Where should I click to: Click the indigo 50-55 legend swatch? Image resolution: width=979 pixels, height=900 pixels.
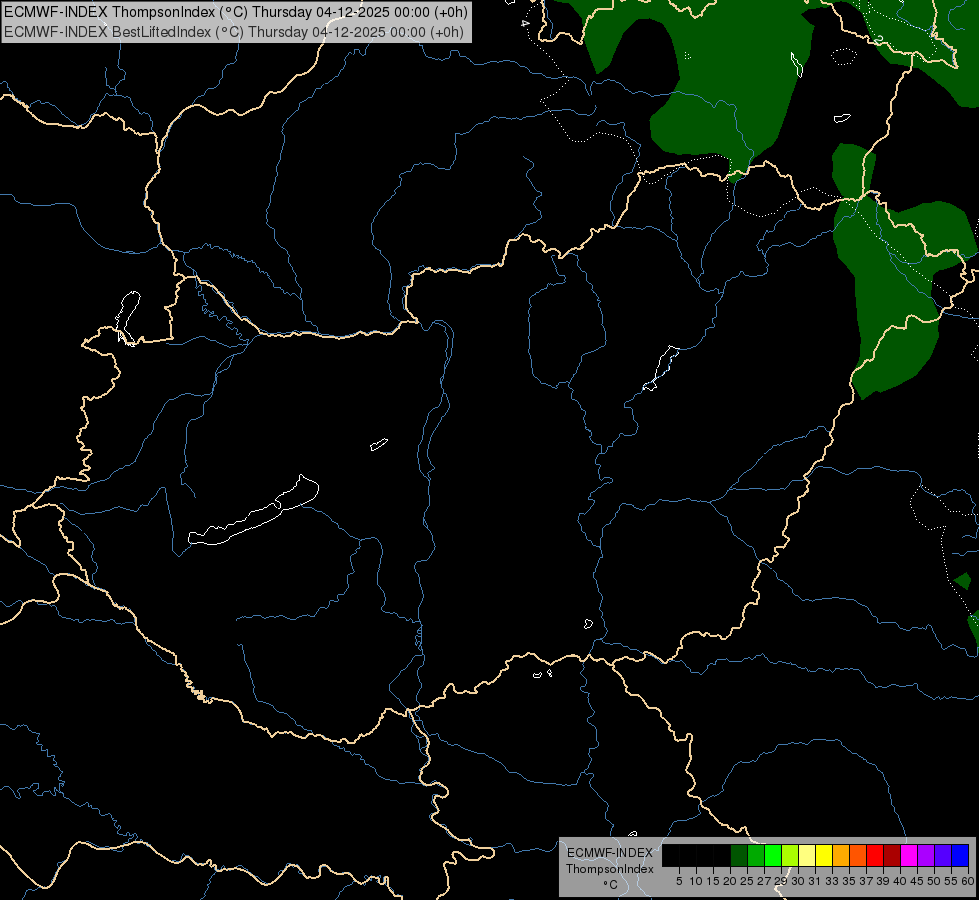(x=943, y=855)
